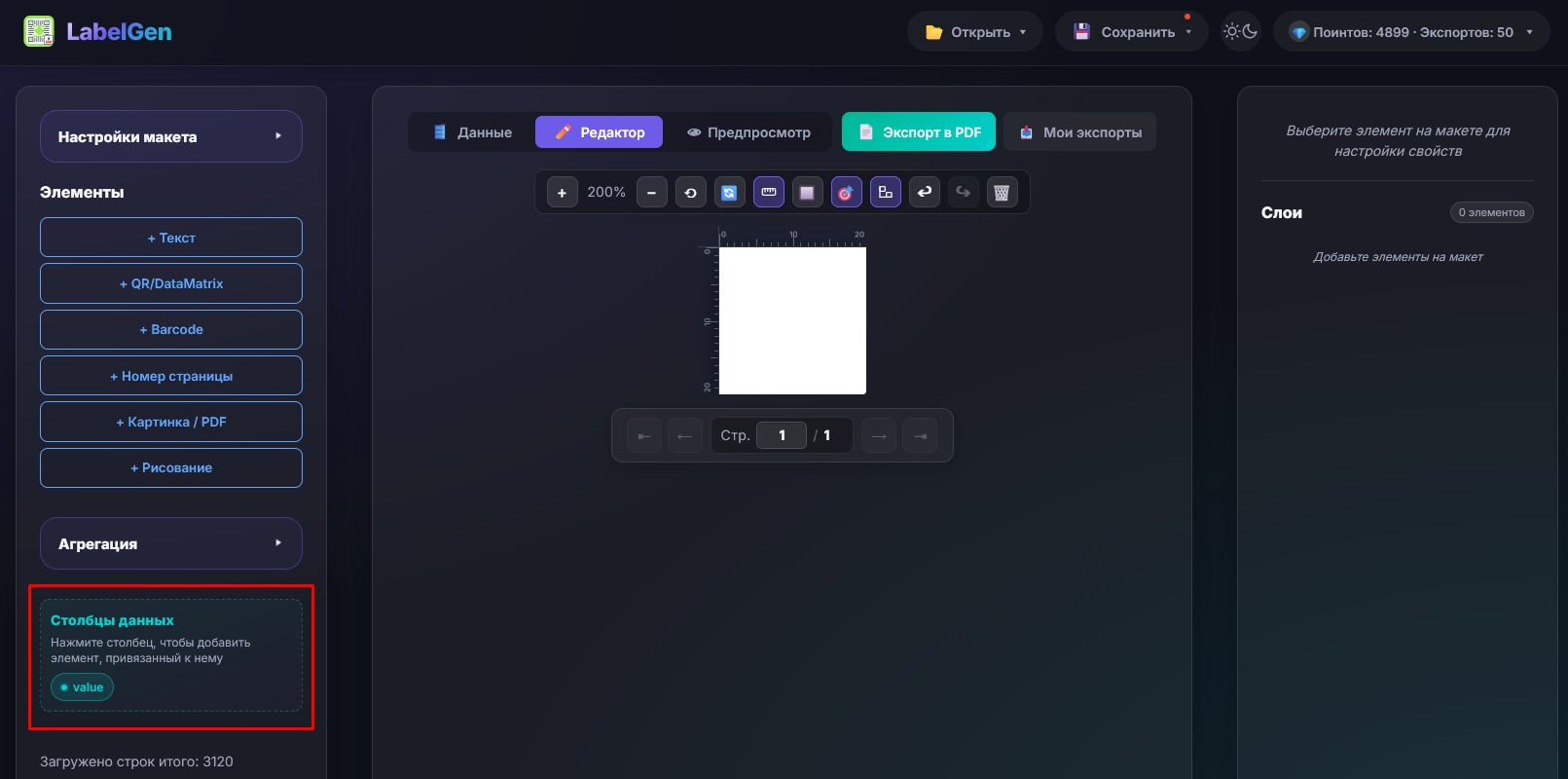Click the 'Загружено строк итого: 3120' text
The image size is (1568, 779).
click(x=136, y=761)
